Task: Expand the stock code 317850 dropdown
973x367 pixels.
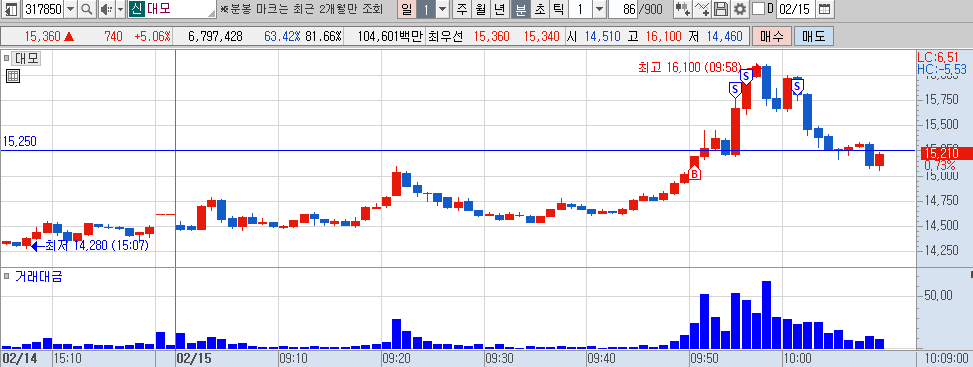Action: point(70,9)
